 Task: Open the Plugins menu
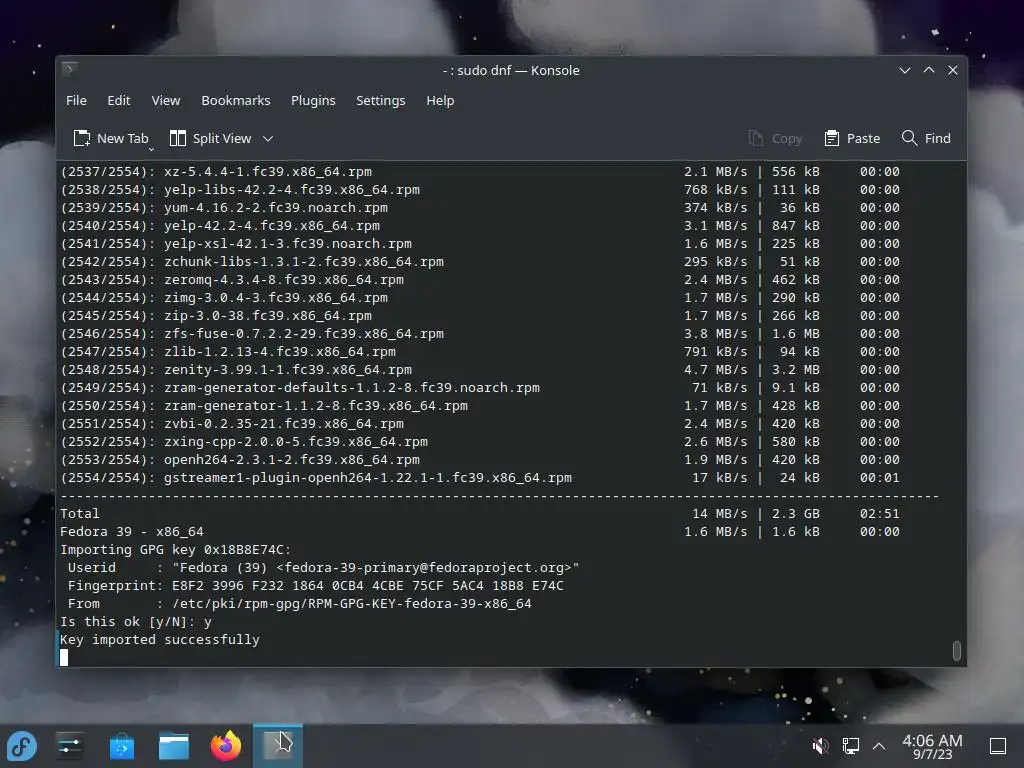(313, 101)
